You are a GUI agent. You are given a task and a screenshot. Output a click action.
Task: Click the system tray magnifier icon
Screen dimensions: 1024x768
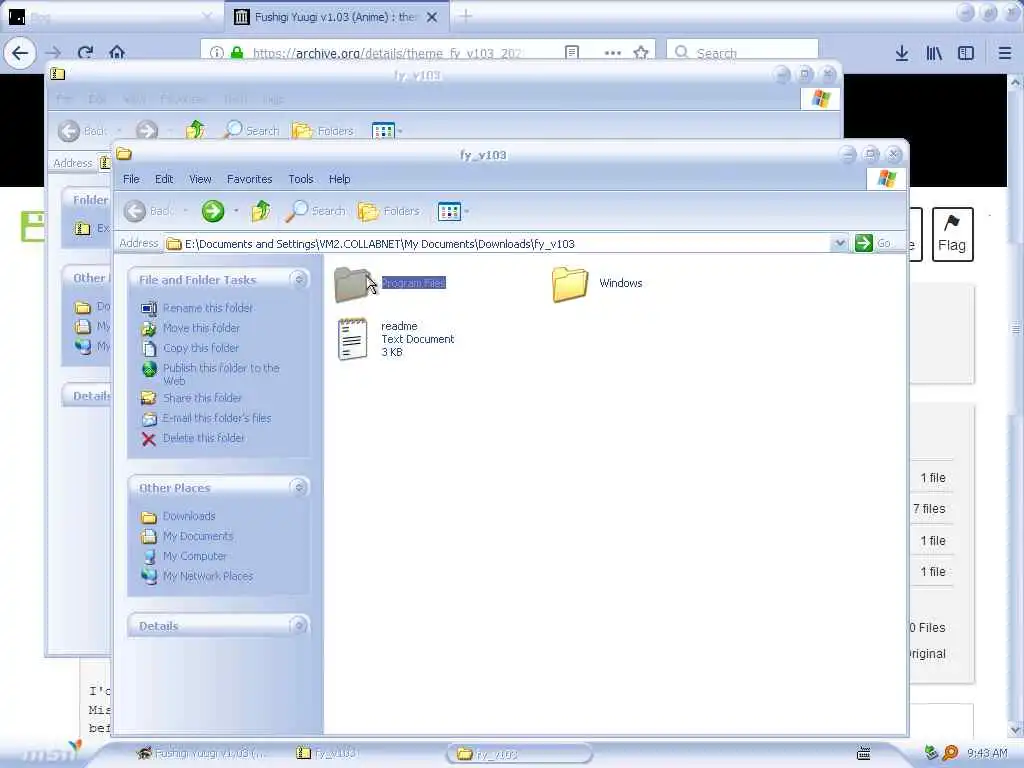pos(950,753)
